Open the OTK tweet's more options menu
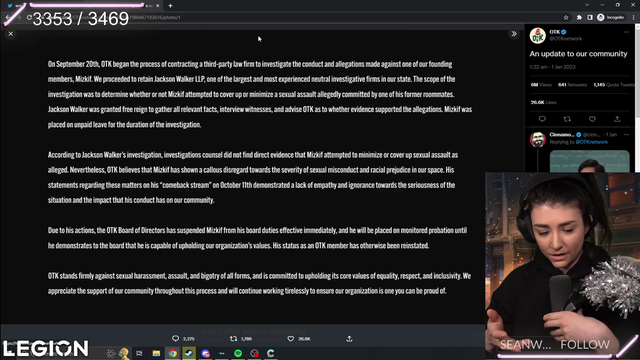Screen dimensions: 640x360 (x=626, y=32)
